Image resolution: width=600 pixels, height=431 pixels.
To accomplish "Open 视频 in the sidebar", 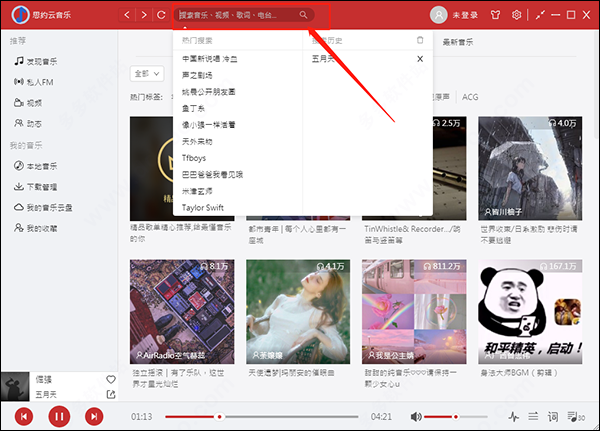I will [x=28, y=103].
